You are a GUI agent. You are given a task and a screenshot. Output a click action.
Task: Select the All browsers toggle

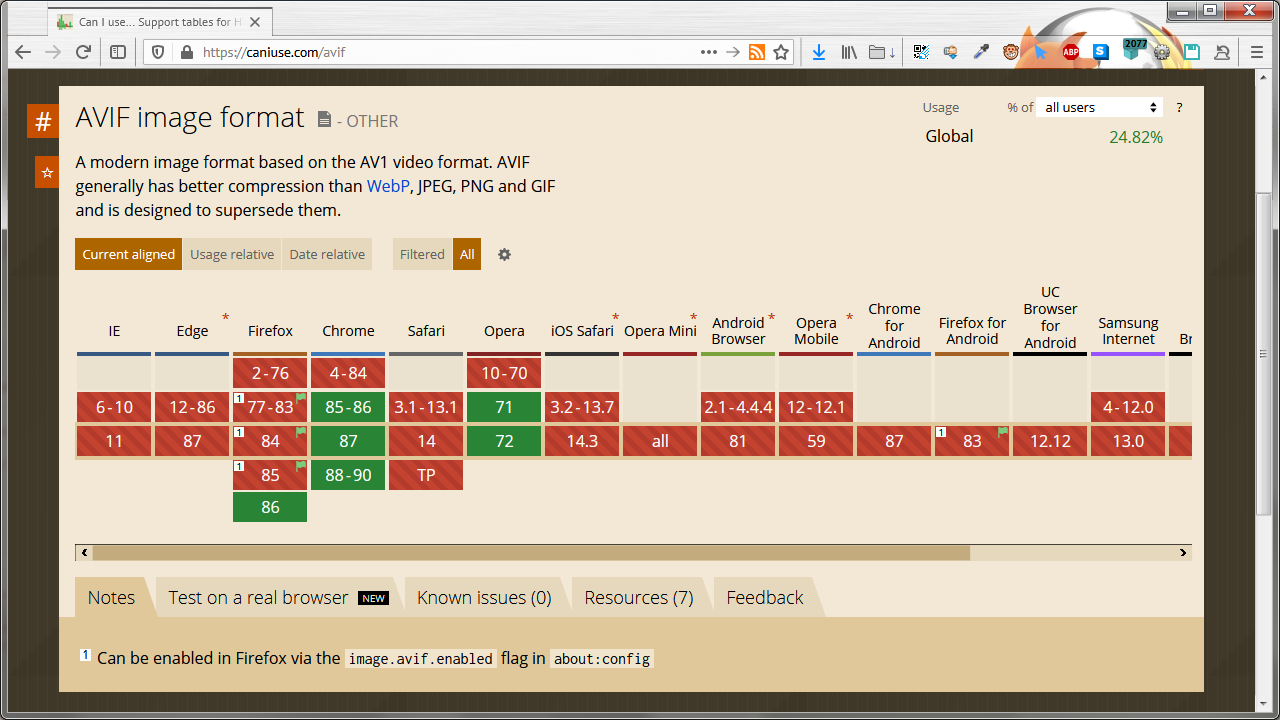coord(467,254)
